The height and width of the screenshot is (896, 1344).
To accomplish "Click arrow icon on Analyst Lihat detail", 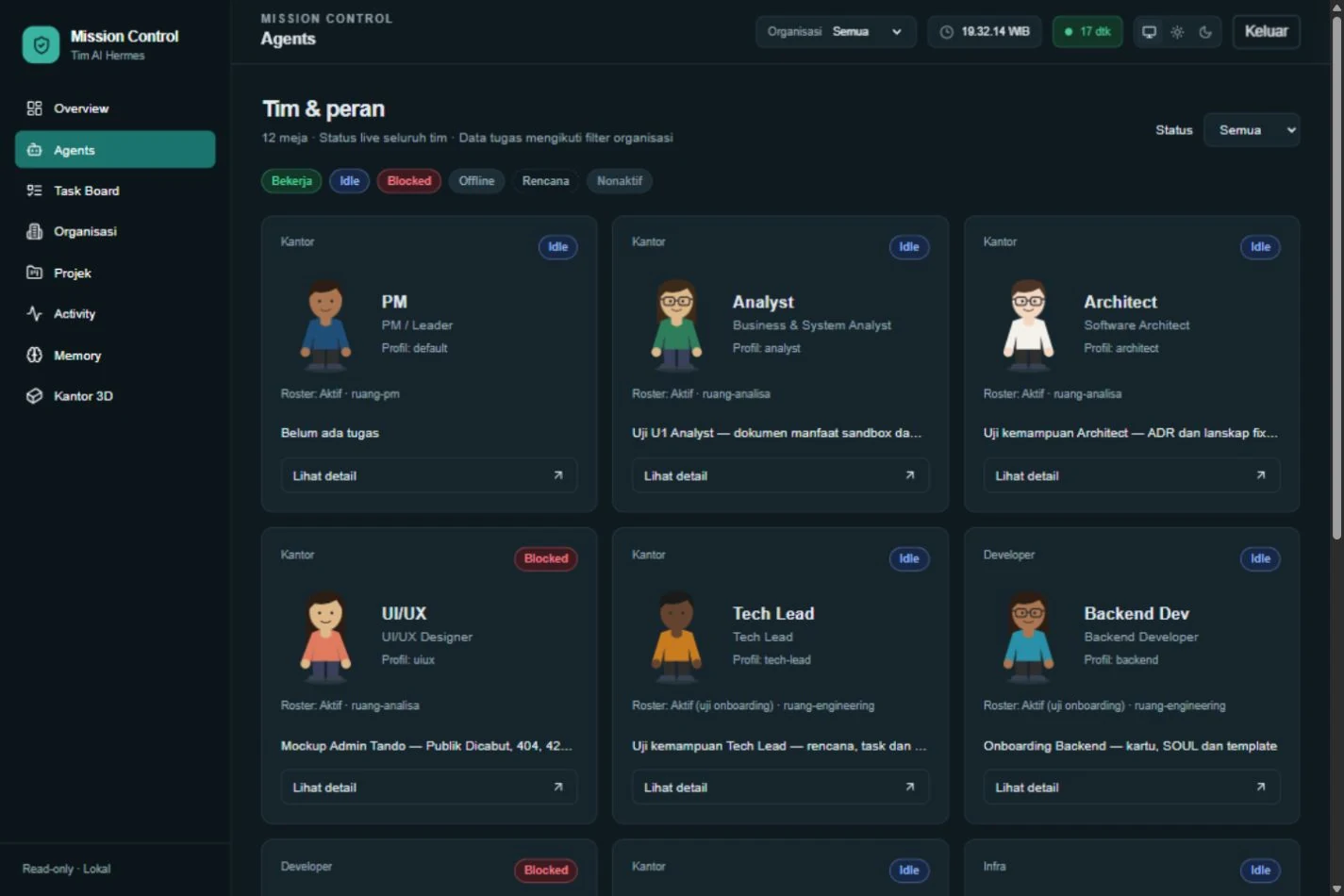I will (910, 475).
